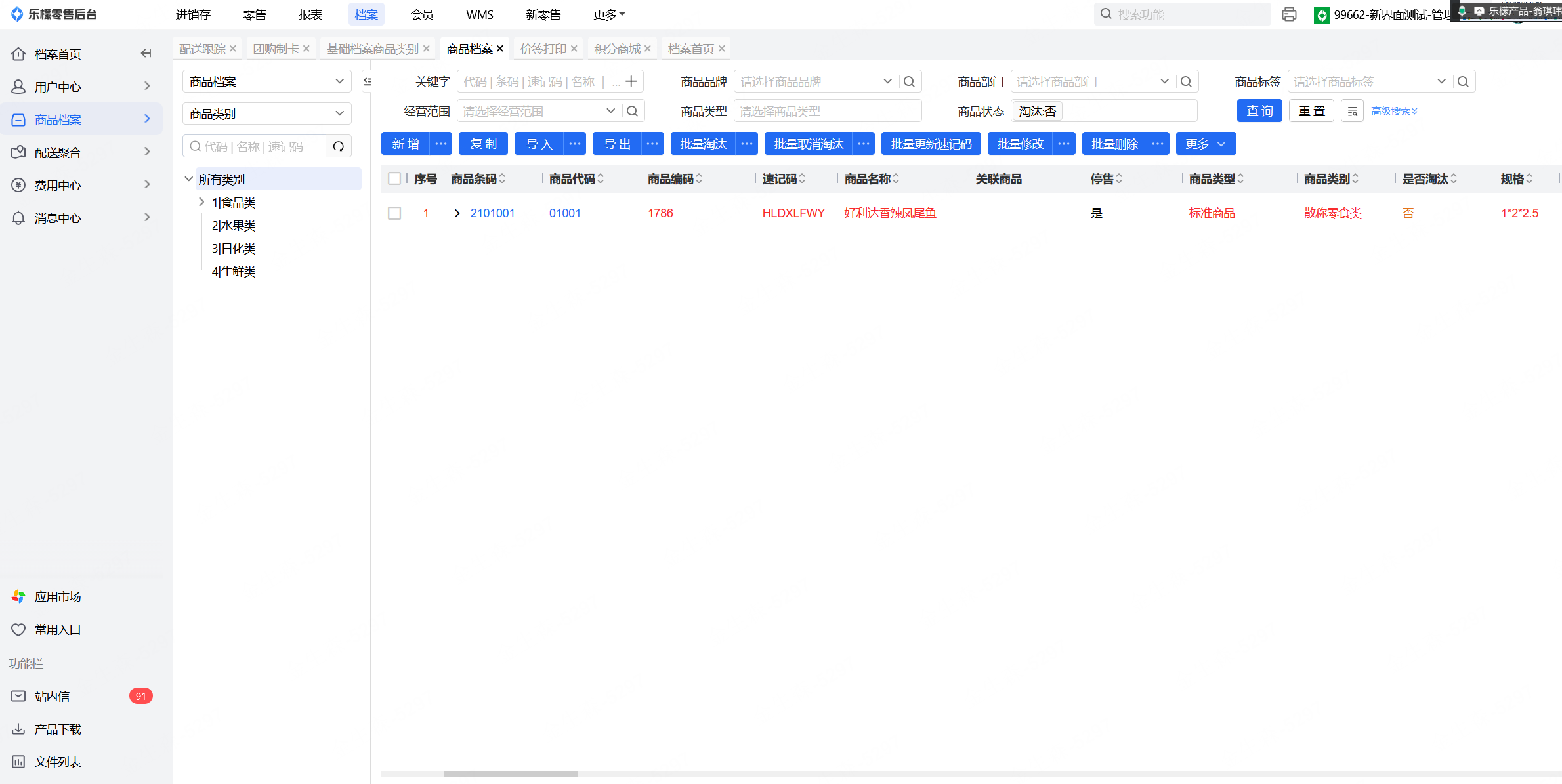The image size is (1562, 784).
Task: Open the filter settings list icon
Action: click(x=1352, y=112)
